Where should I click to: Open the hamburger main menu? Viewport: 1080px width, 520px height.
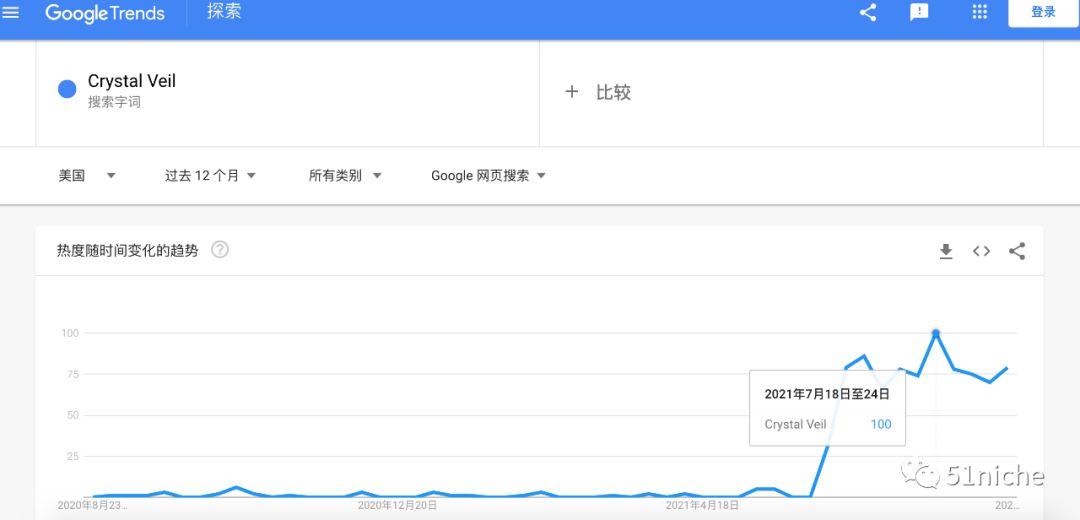coord(11,12)
